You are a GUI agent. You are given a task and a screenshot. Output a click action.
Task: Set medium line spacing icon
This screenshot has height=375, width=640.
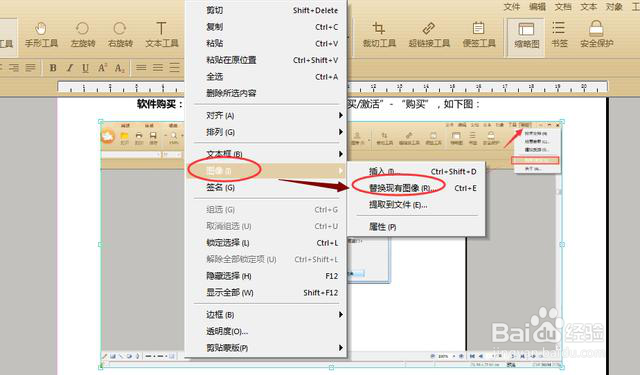[x=158, y=68]
